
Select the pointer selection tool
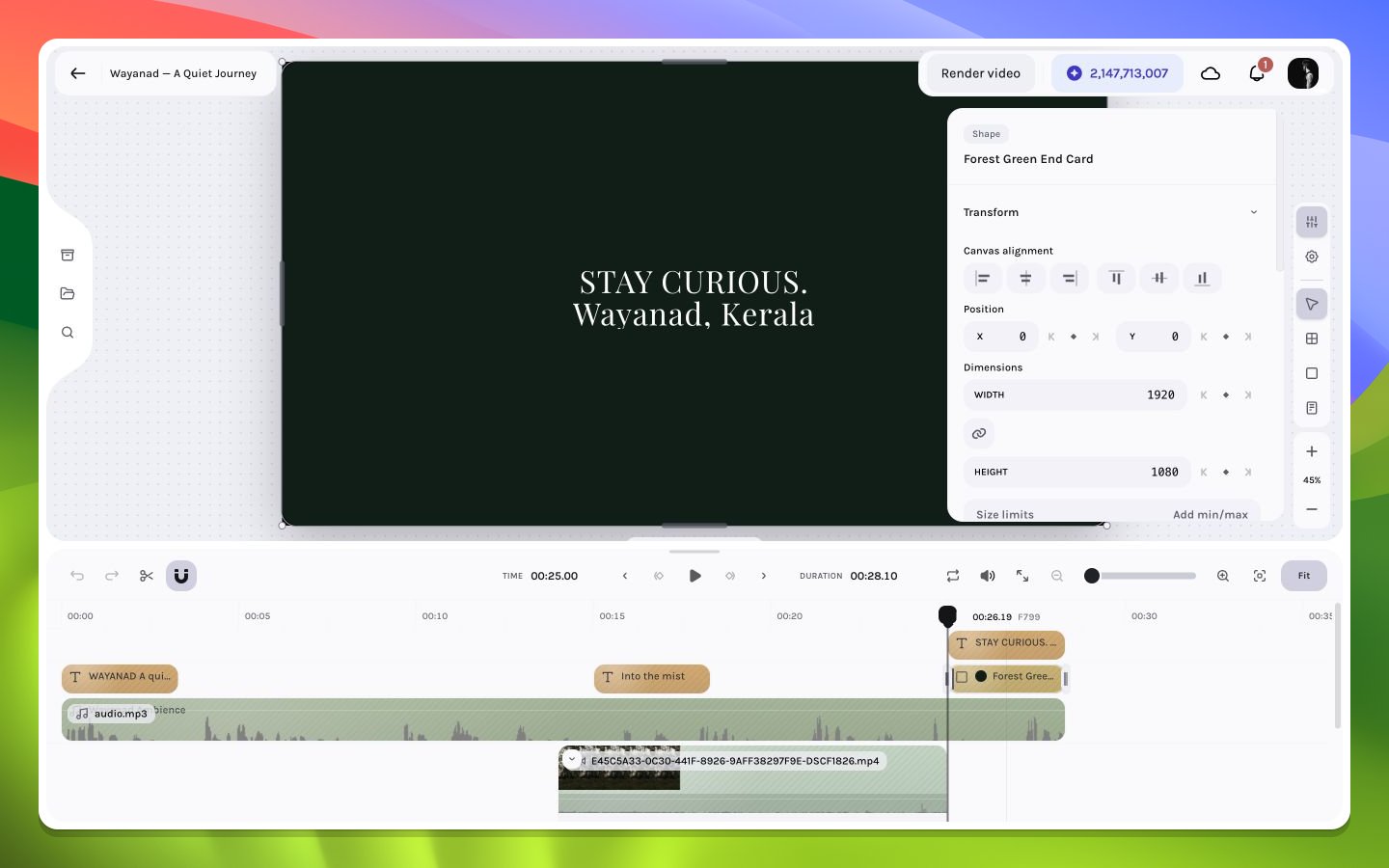[x=1312, y=305]
